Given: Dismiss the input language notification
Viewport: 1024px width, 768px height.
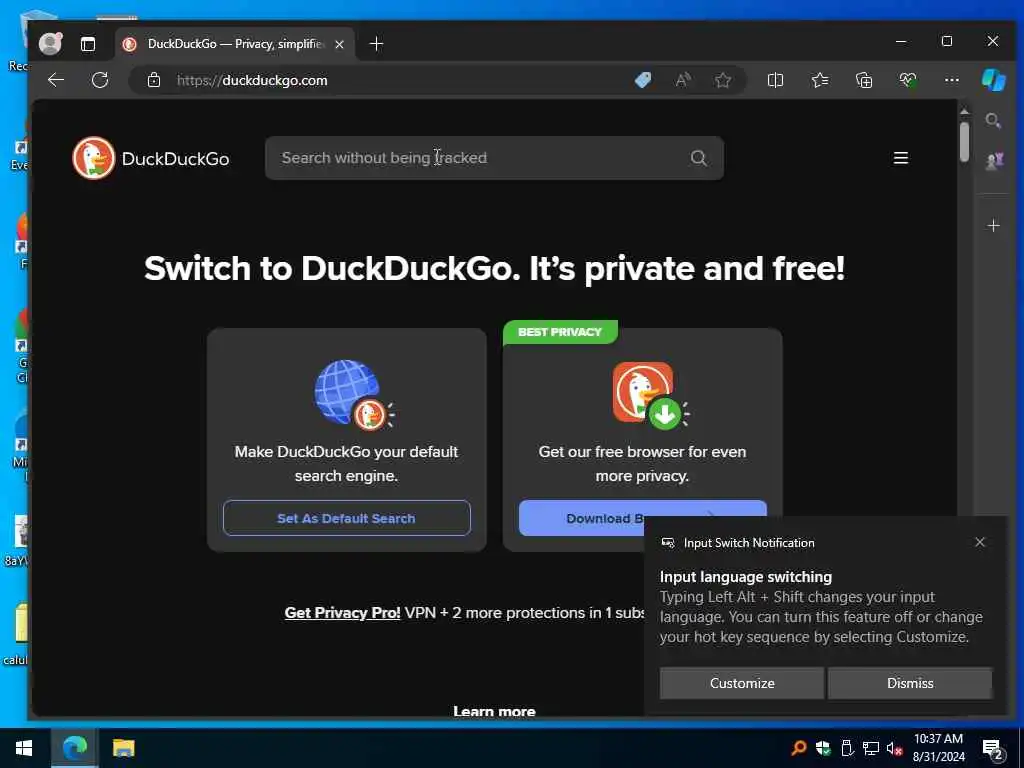Looking at the screenshot, I should tap(910, 683).
